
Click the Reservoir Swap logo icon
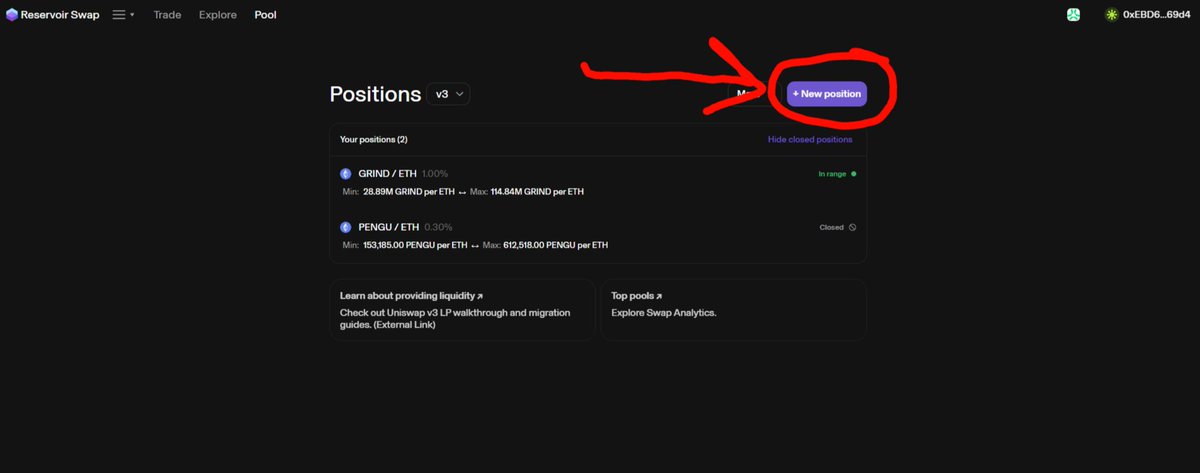12,15
